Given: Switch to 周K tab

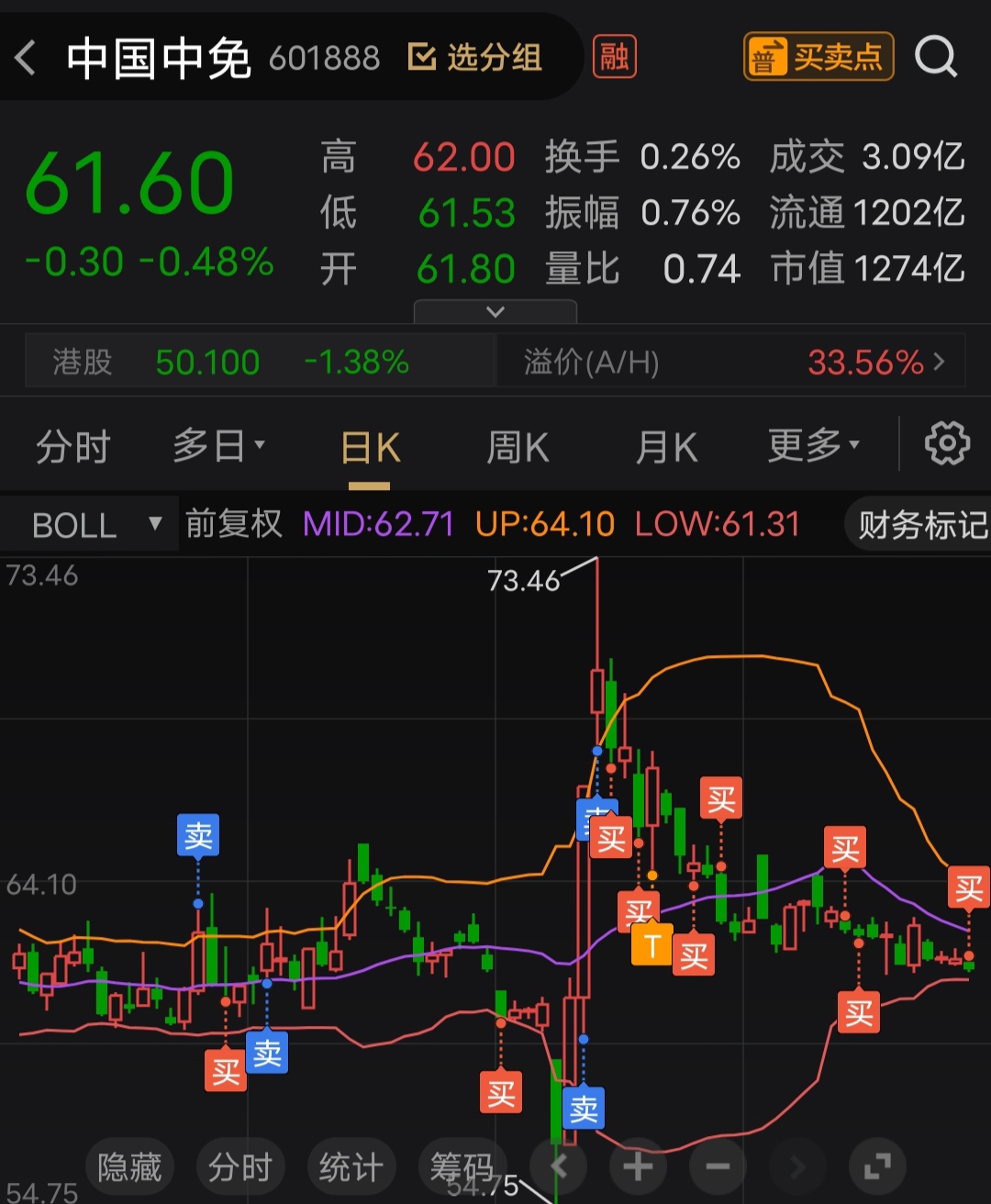Looking at the screenshot, I should (x=518, y=448).
